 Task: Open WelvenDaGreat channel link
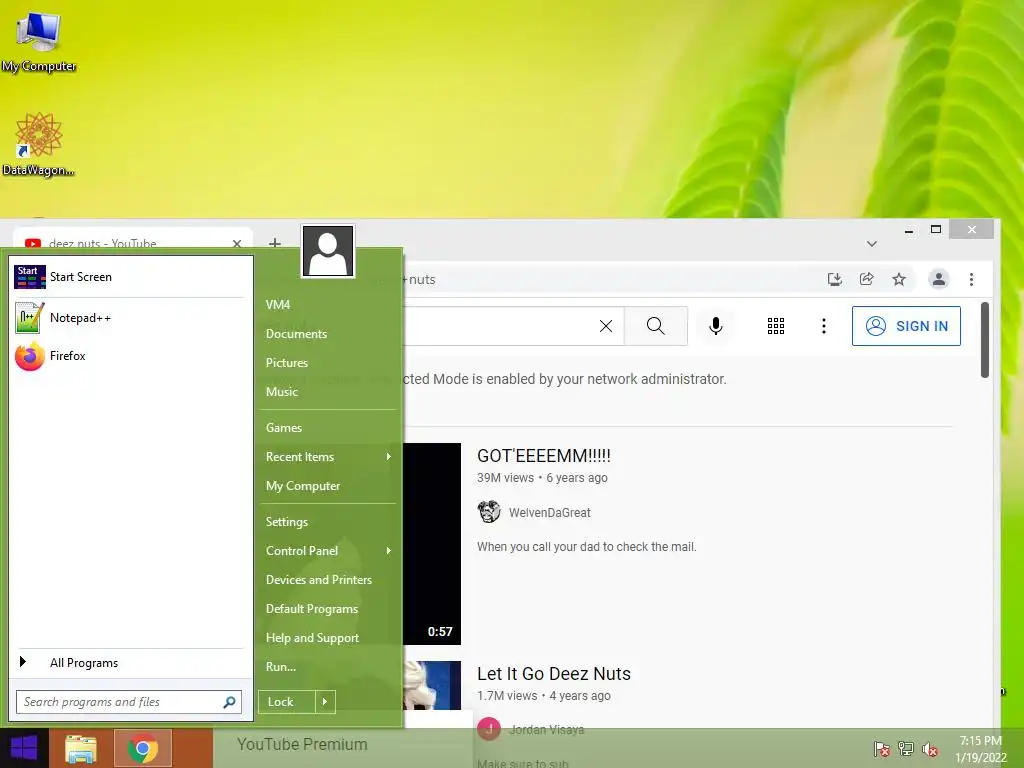pyautogui.click(x=550, y=513)
